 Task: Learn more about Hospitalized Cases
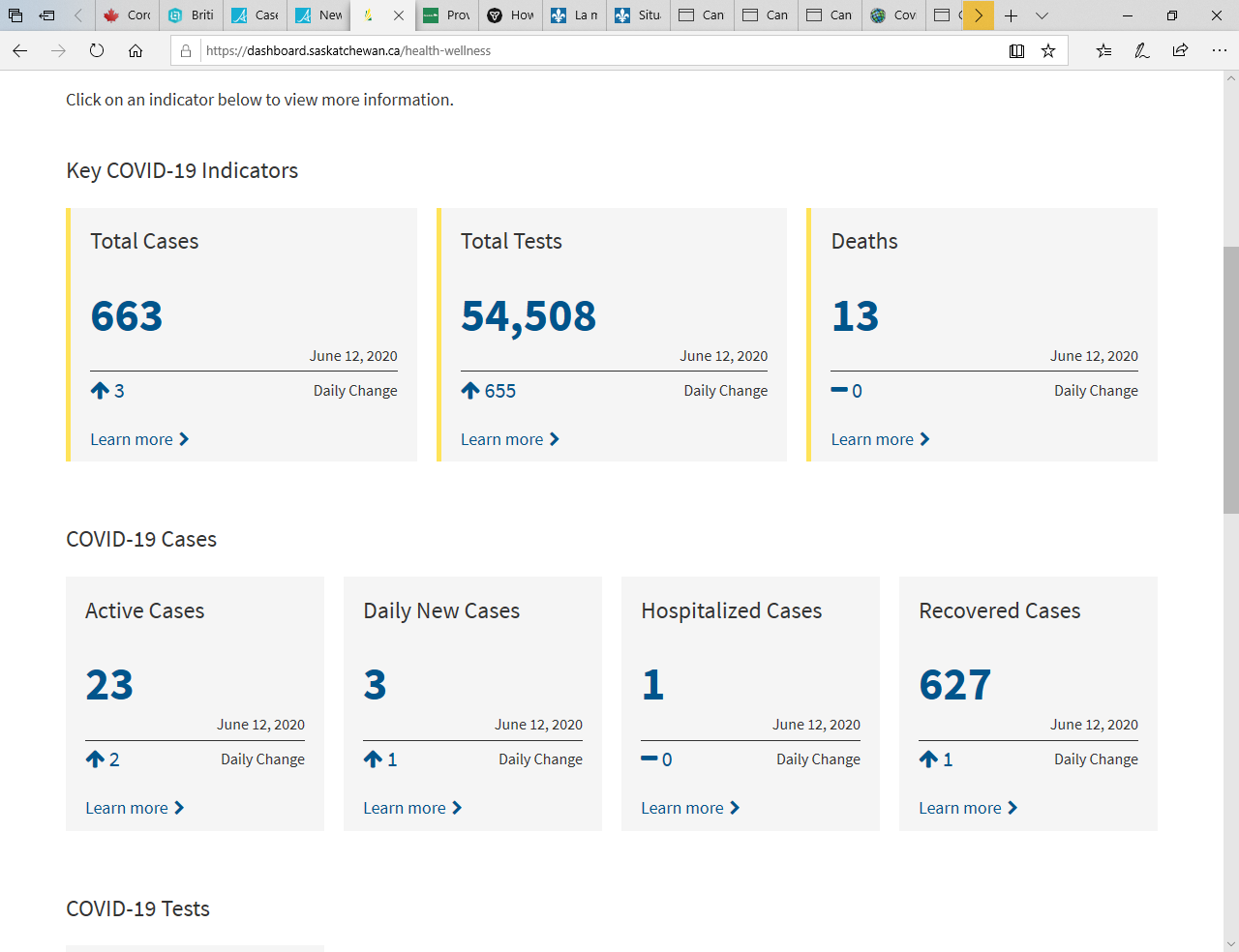pyautogui.click(x=690, y=808)
